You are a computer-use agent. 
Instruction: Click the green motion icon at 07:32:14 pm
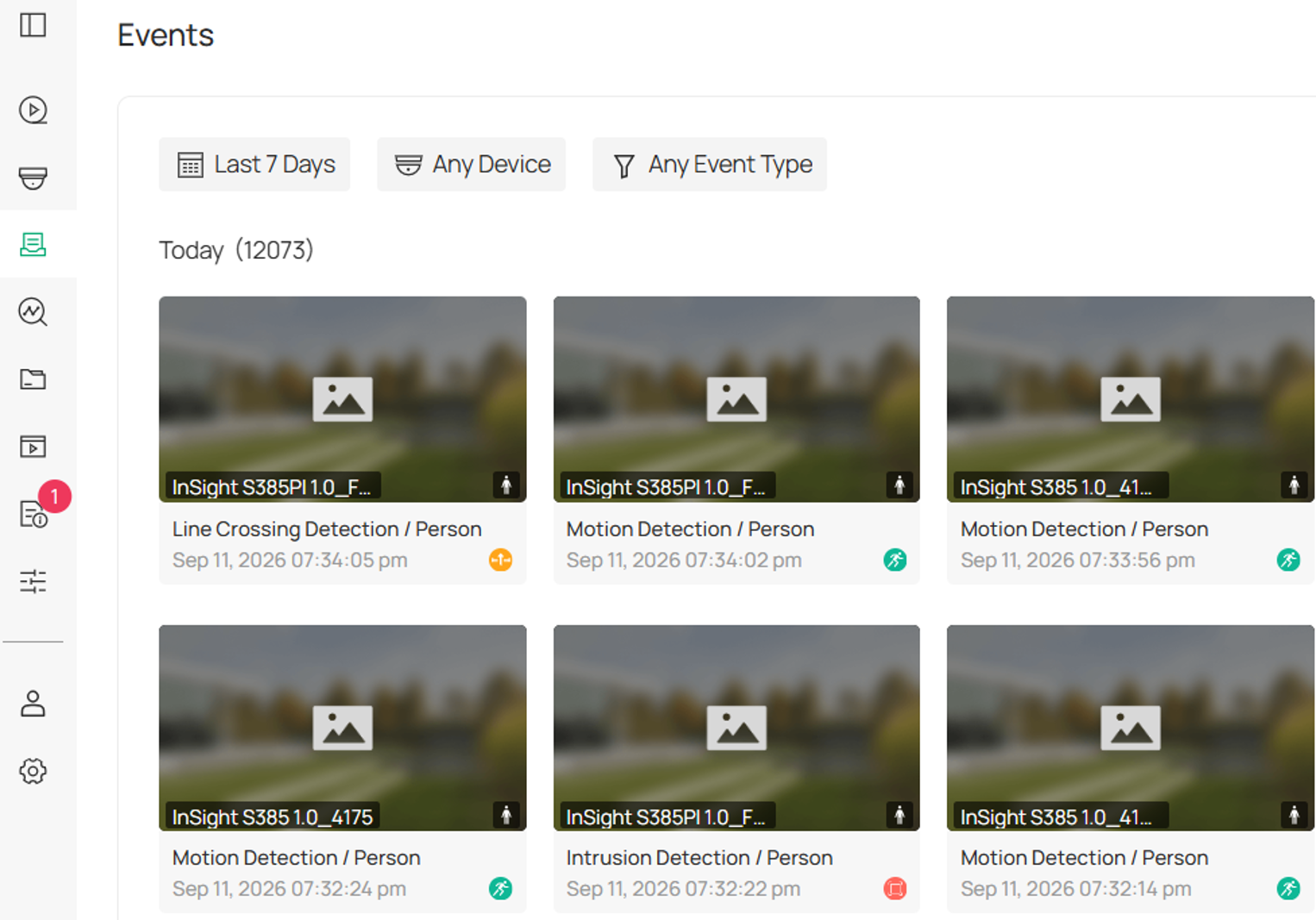point(1288,888)
